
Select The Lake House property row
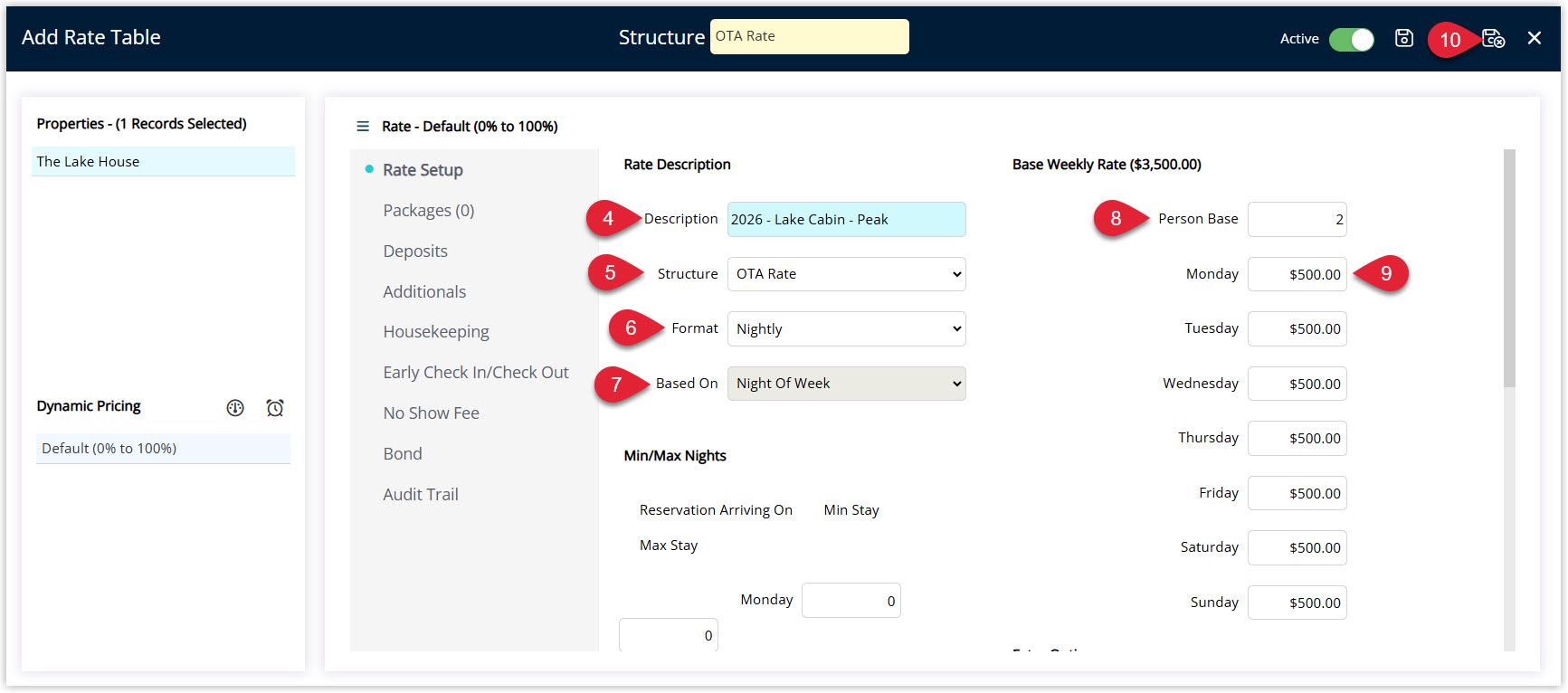click(x=163, y=162)
